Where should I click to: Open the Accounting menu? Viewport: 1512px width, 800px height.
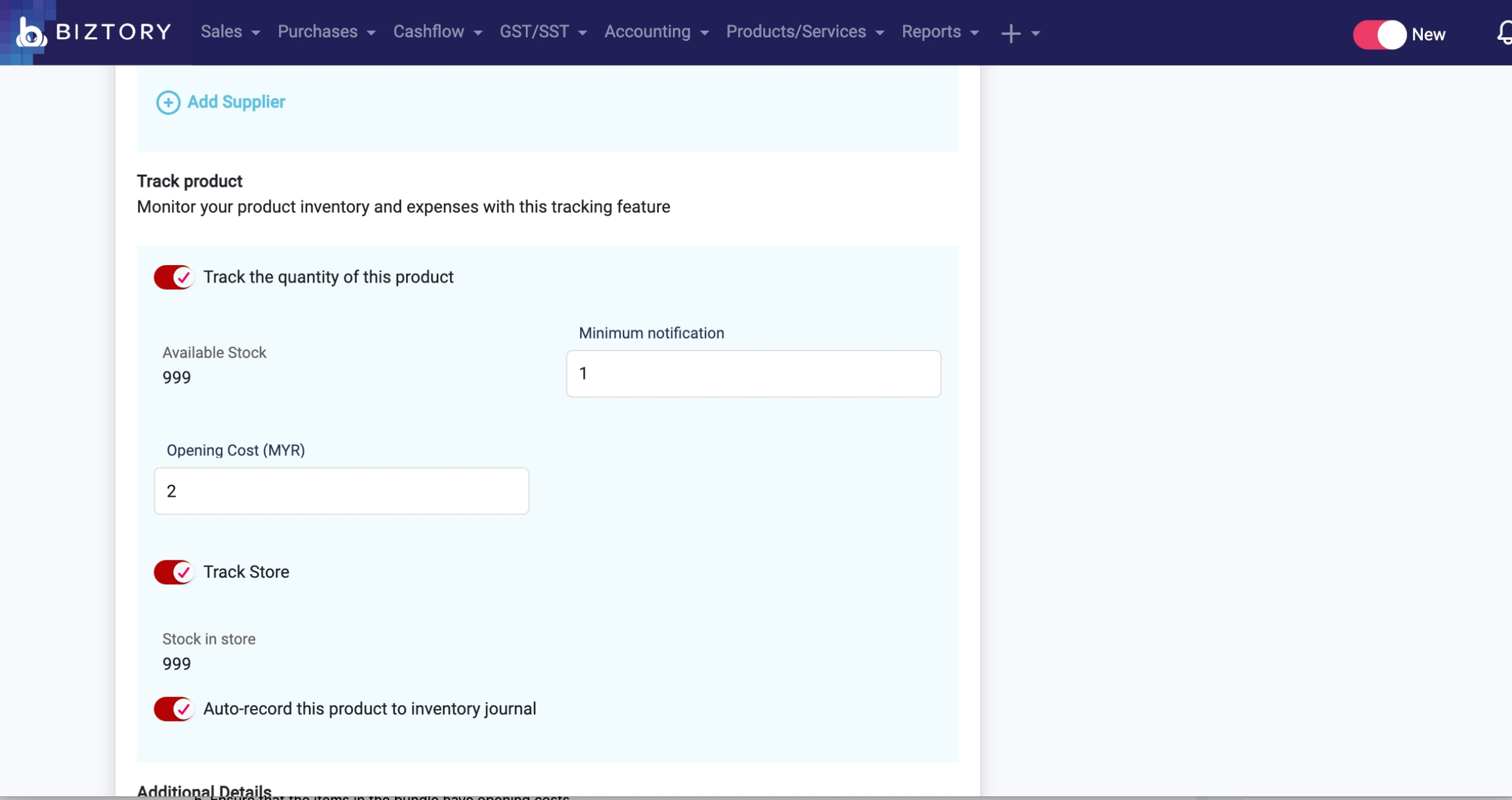pos(656,32)
